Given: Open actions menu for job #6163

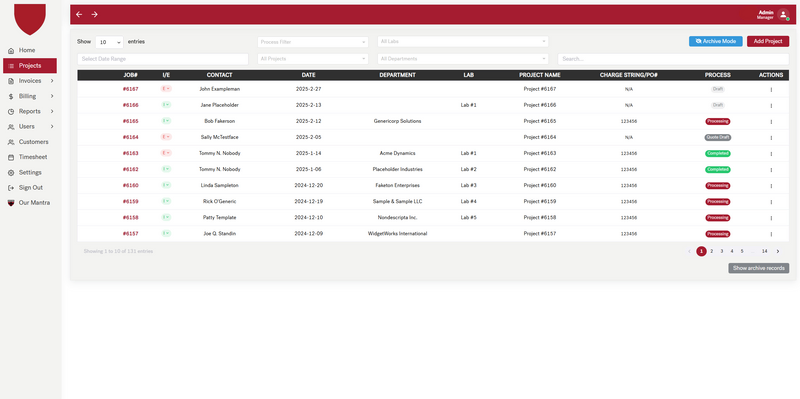Looking at the screenshot, I should 771,154.
